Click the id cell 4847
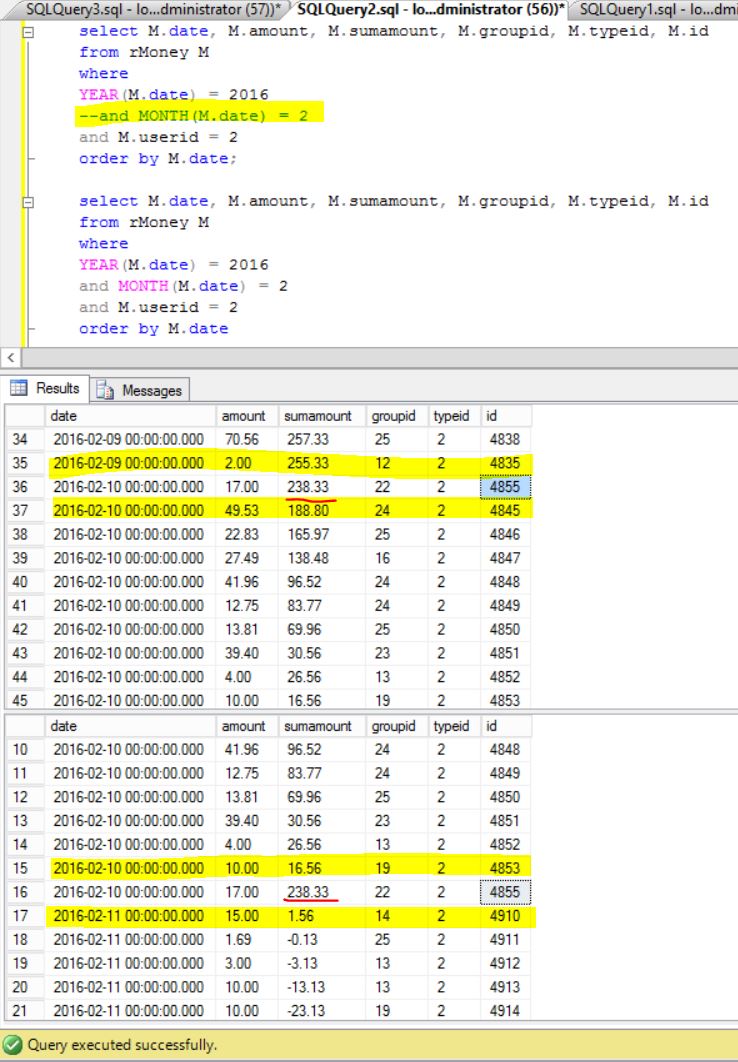 pos(505,558)
